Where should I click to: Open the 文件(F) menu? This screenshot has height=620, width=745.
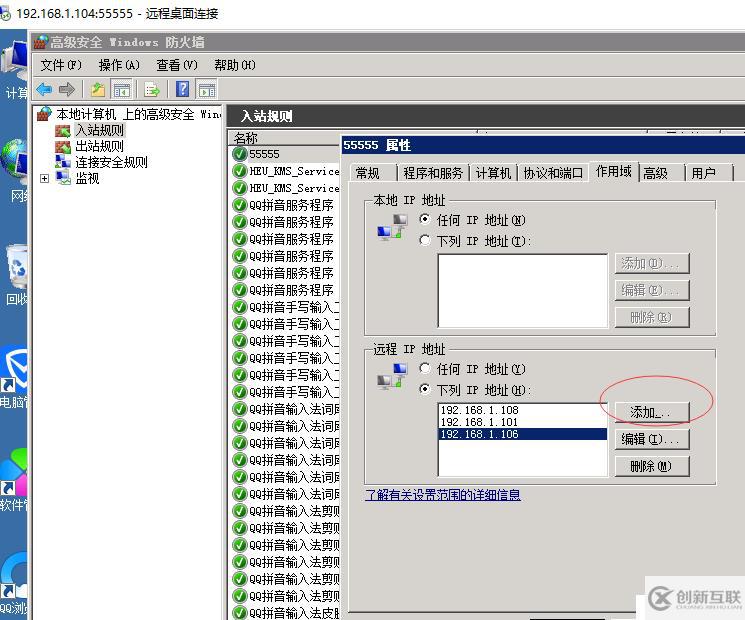point(61,65)
